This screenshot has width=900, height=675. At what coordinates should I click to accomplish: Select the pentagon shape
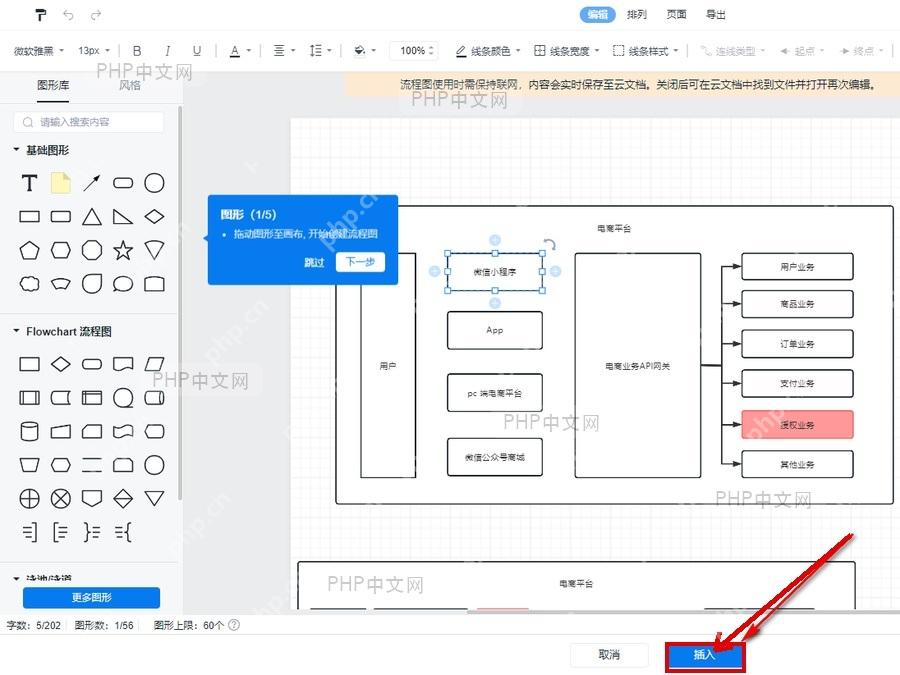(29, 250)
